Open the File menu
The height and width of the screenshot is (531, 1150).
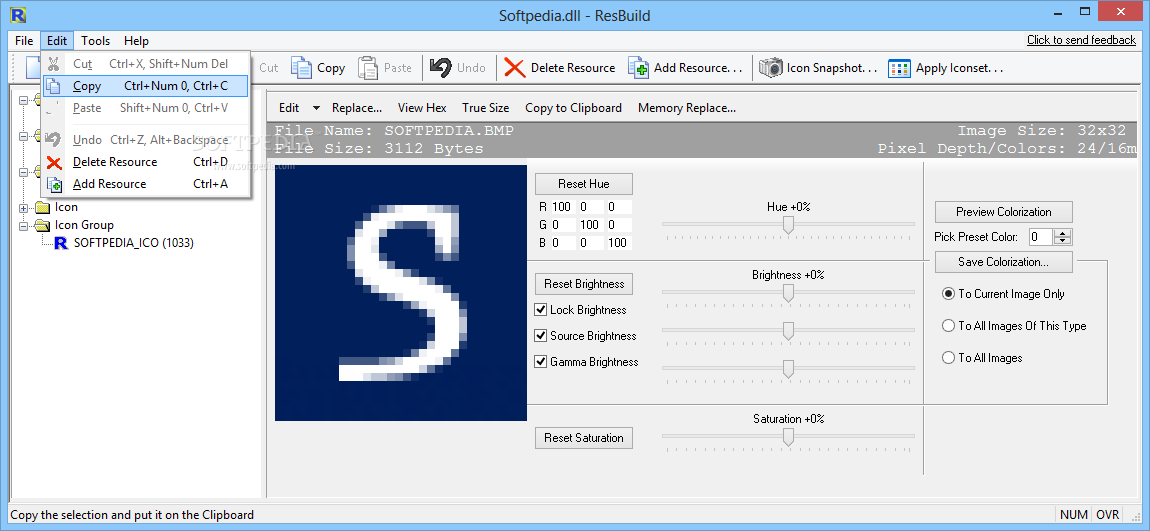coord(23,40)
